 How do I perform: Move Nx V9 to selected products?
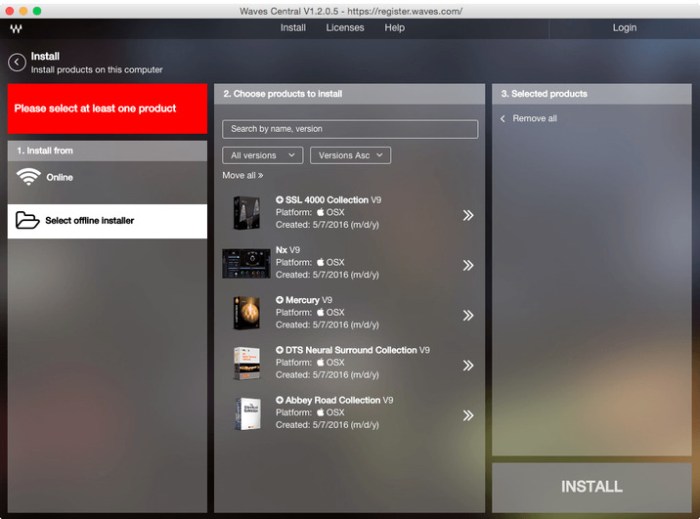pos(468,266)
